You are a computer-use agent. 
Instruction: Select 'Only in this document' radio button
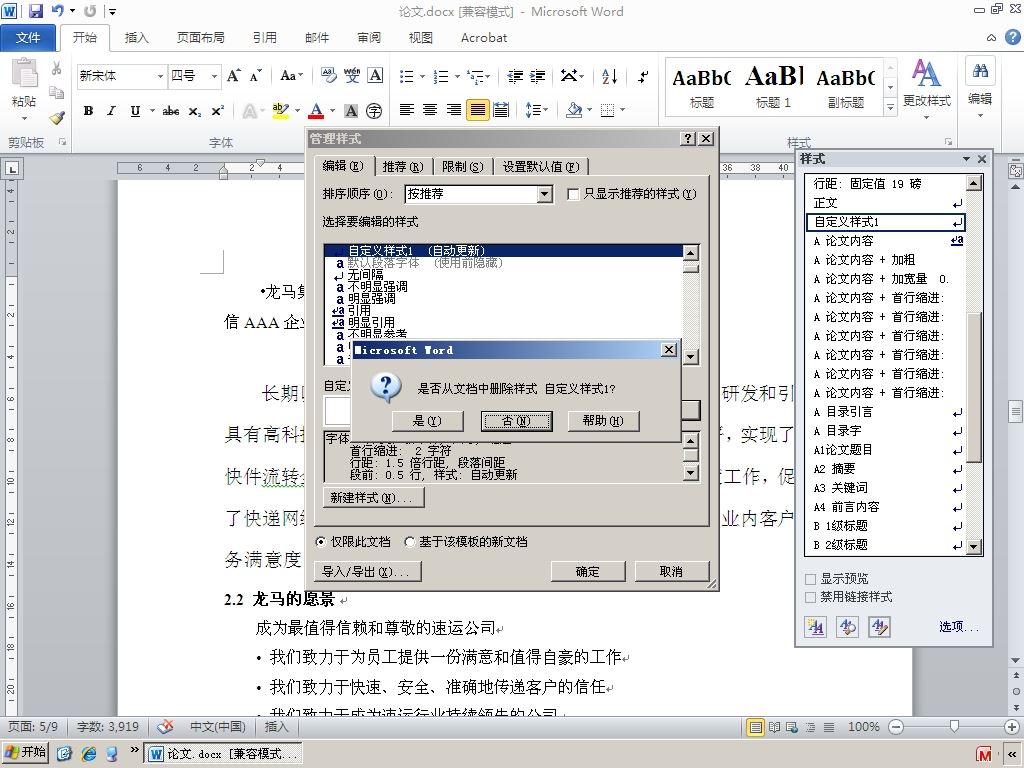coord(321,541)
